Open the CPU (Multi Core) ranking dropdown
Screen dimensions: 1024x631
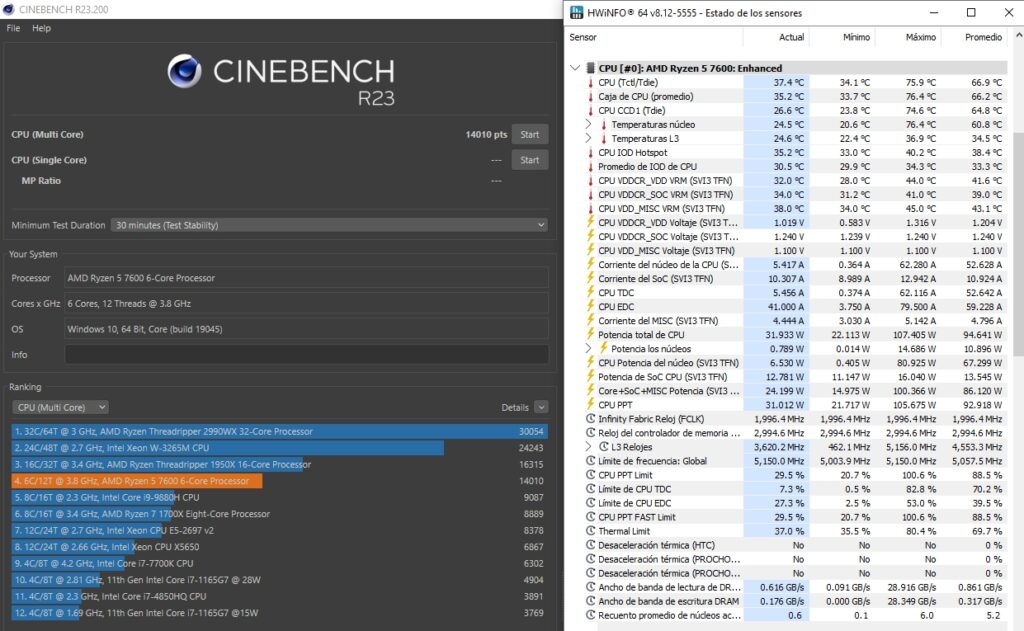pyautogui.click(x=60, y=408)
